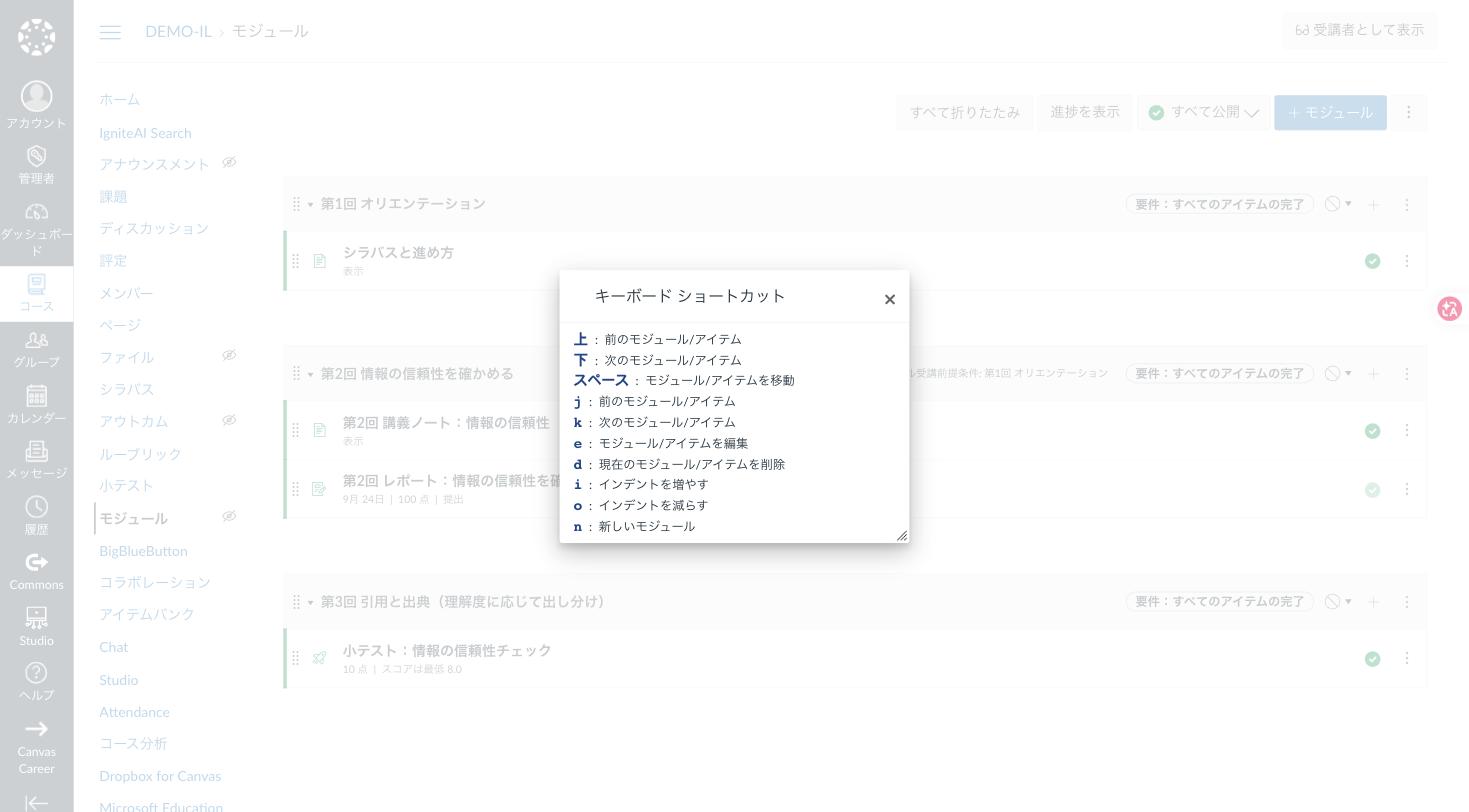
Task: Click the translation extension icon at right edge
Action: point(1449,309)
